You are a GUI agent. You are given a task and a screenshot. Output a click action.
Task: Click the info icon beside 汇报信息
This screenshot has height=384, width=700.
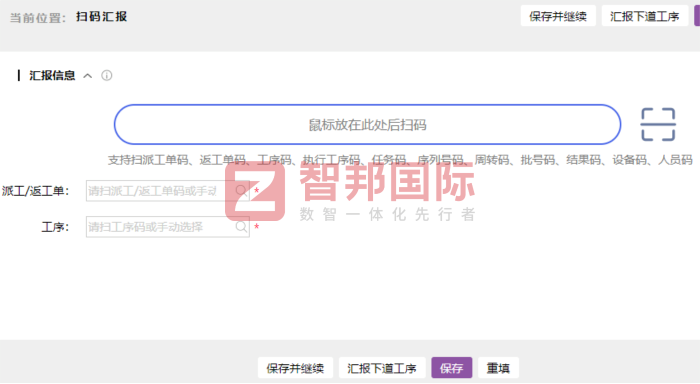[107, 75]
